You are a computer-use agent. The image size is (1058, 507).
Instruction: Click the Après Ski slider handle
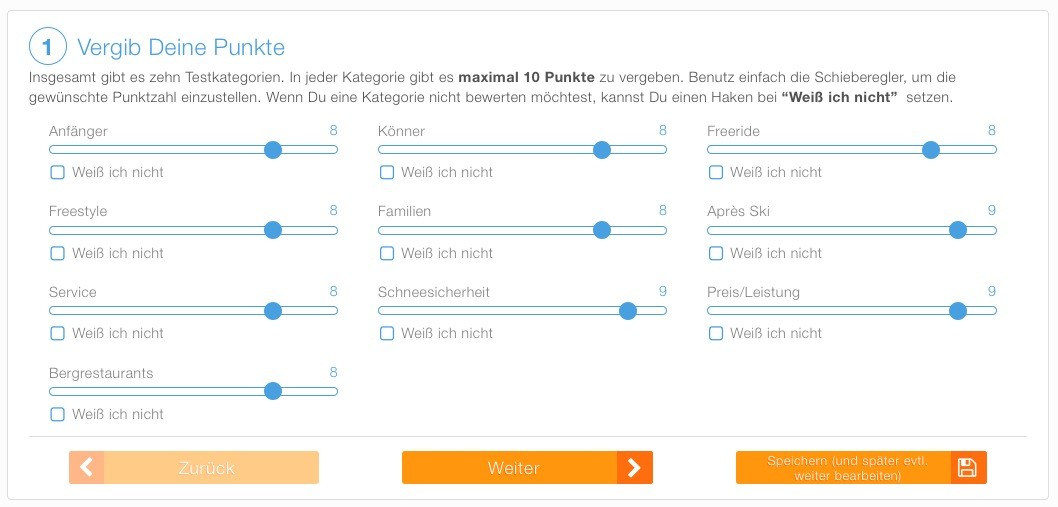pyautogui.click(x=957, y=230)
